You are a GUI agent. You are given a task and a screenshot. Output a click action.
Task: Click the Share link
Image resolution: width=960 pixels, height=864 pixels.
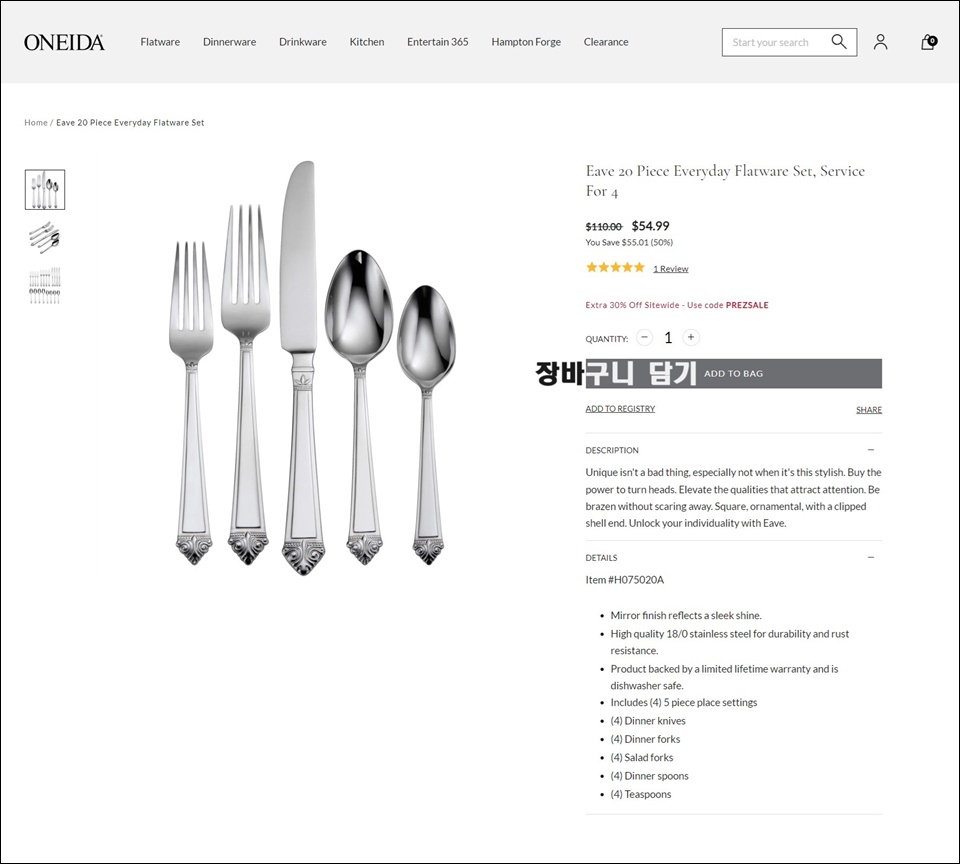pos(869,410)
